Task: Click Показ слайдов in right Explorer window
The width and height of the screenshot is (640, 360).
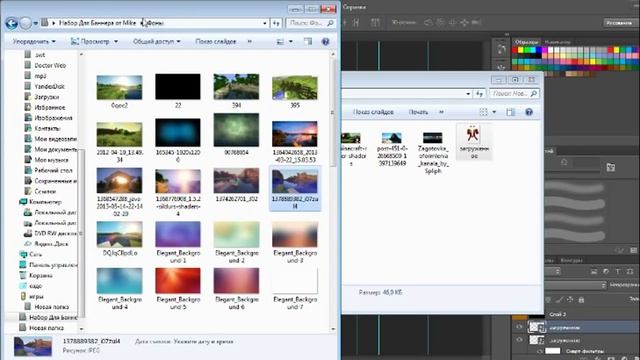Action: point(373,112)
